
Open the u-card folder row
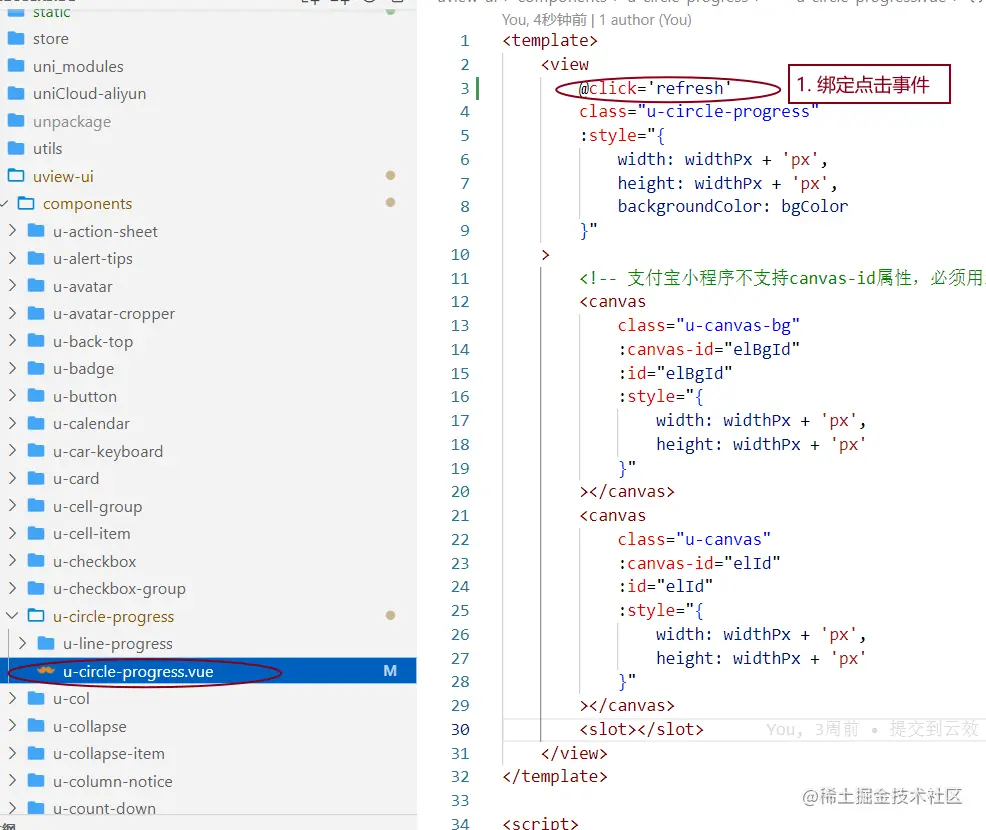[x=208, y=479]
